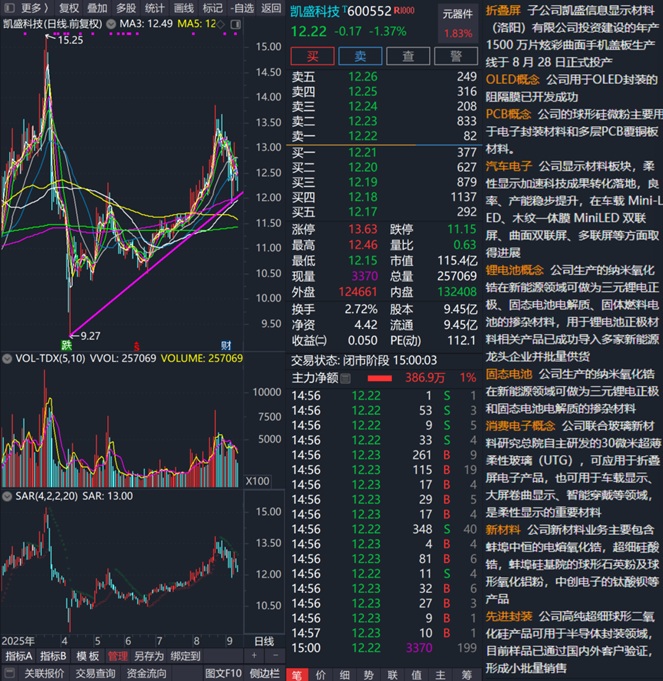Viewport: 663px width, 681px height.
Task: Click 跌停 price 11.15
Action: click(462, 229)
